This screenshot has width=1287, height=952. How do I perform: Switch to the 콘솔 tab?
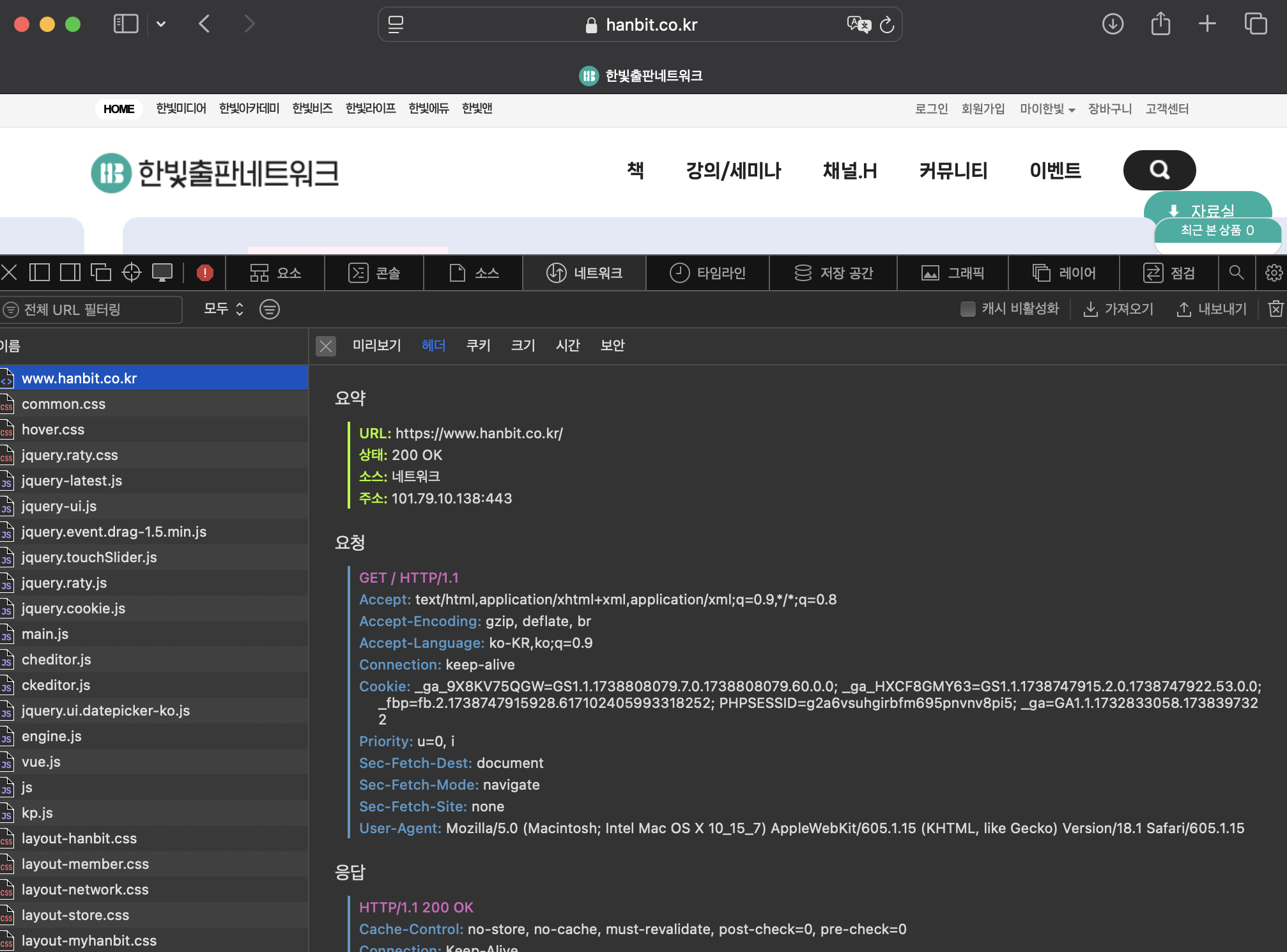(374, 273)
